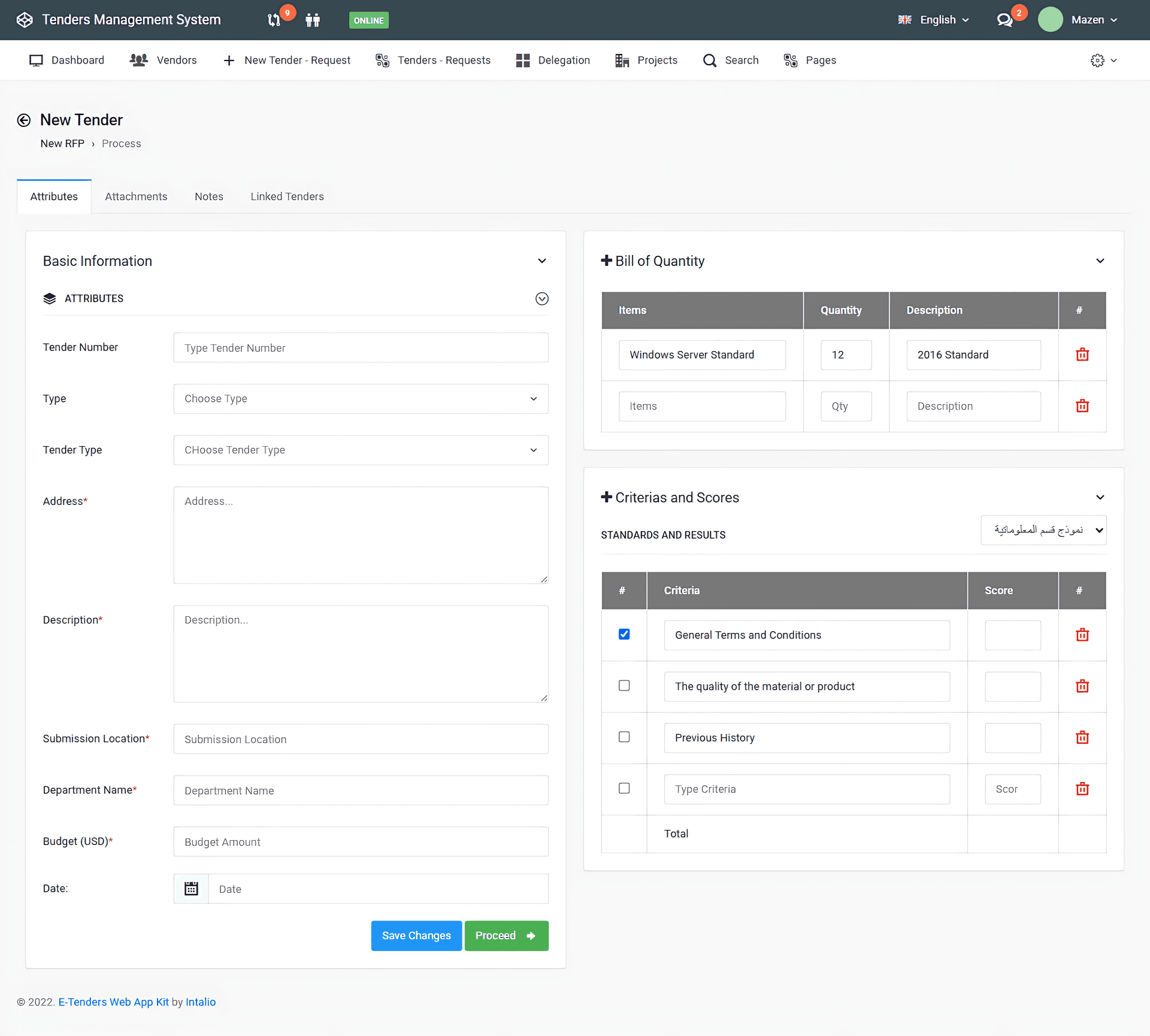This screenshot has width=1150, height=1036.
Task: Add a criteria row with the plus icon
Action: coord(606,497)
